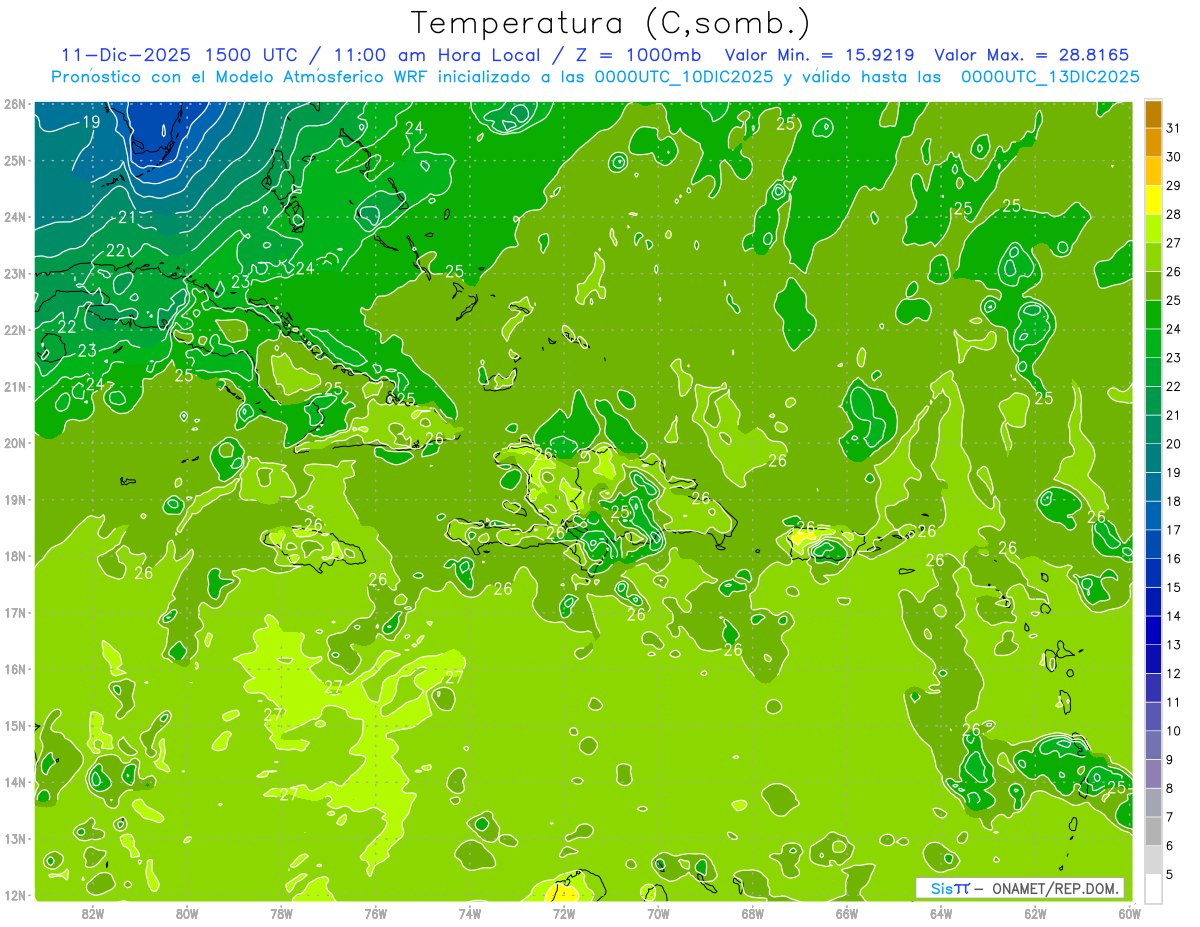Screen dimensions: 1200x927
Task: Click the '0000UTC_10DIC2025' initialization timestamp
Action: coord(684,77)
